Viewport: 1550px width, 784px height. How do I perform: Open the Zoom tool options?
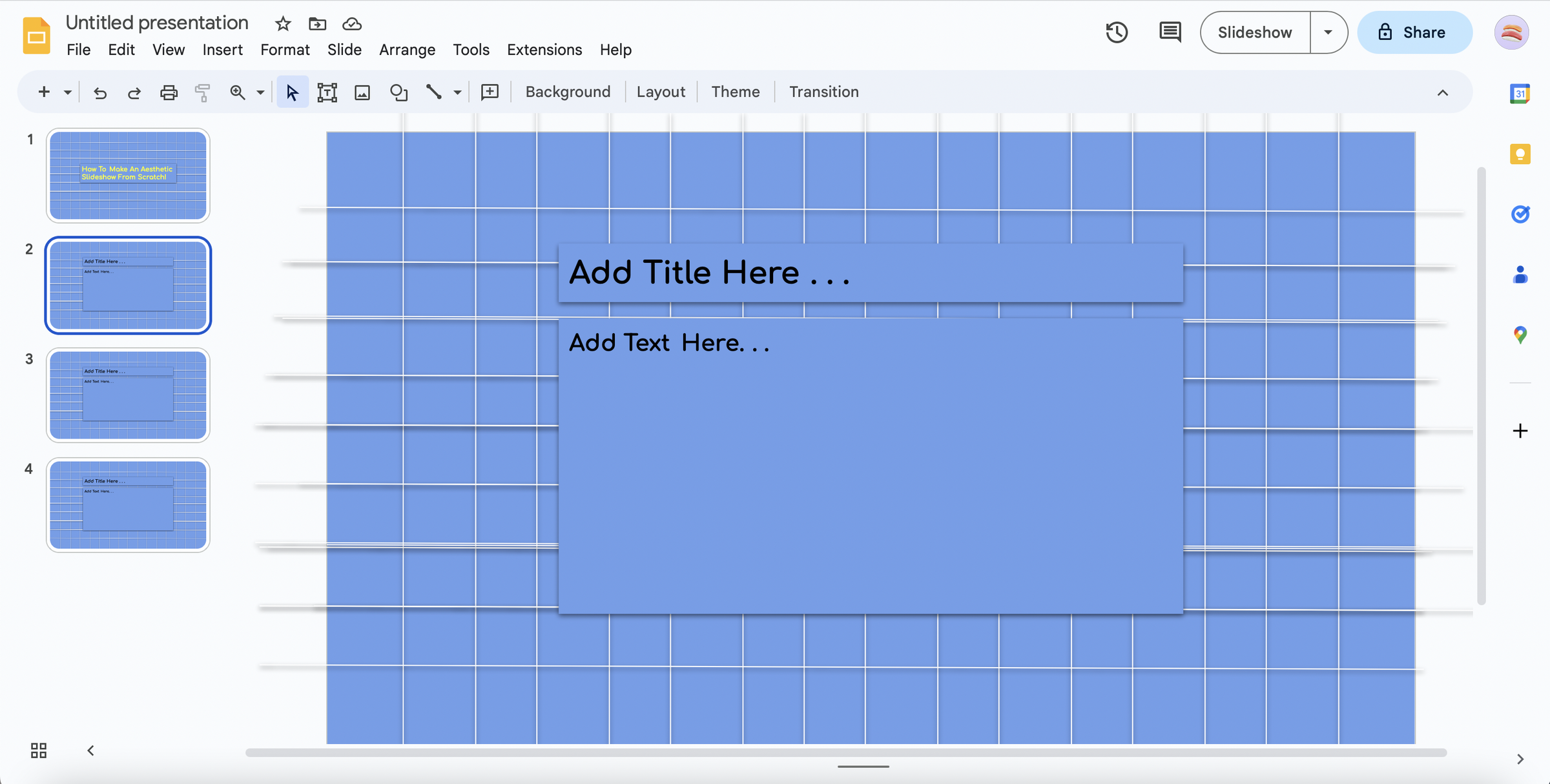pyautogui.click(x=260, y=92)
